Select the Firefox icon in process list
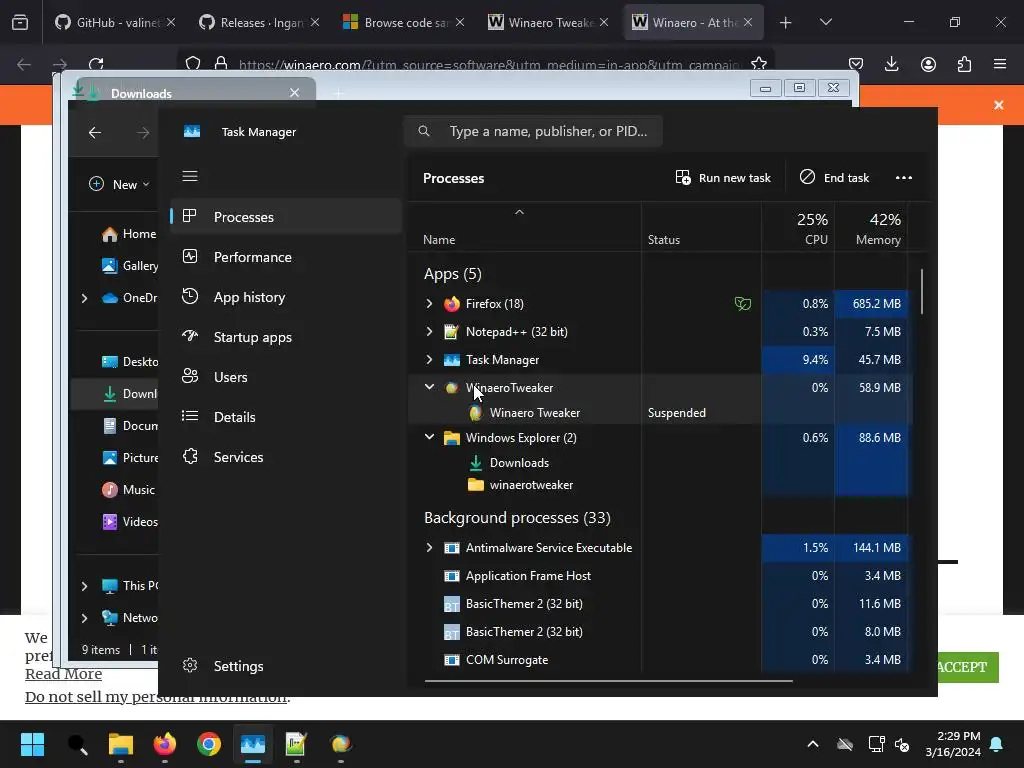The width and height of the screenshot is (1024, 768). point(451,304)
